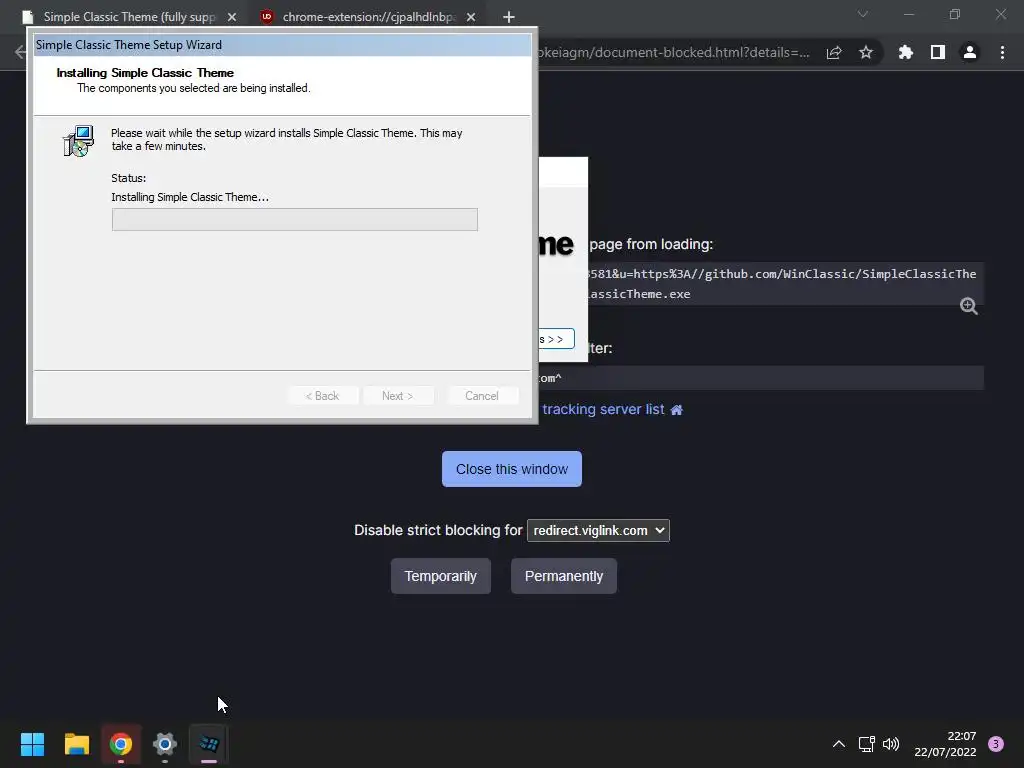Open volume speaker tray icon

tap(891, 744)
